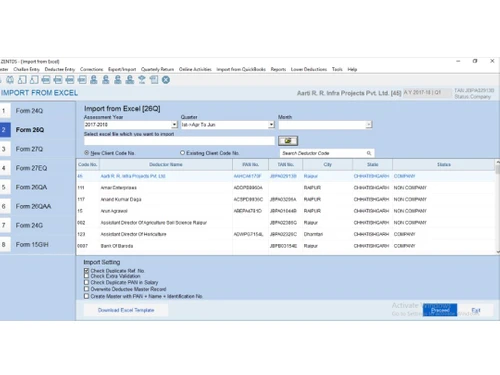Screen dimensions: 500x375
Task: Click the upload arrow icon in the toolbar
Action: tap(142, 80)
